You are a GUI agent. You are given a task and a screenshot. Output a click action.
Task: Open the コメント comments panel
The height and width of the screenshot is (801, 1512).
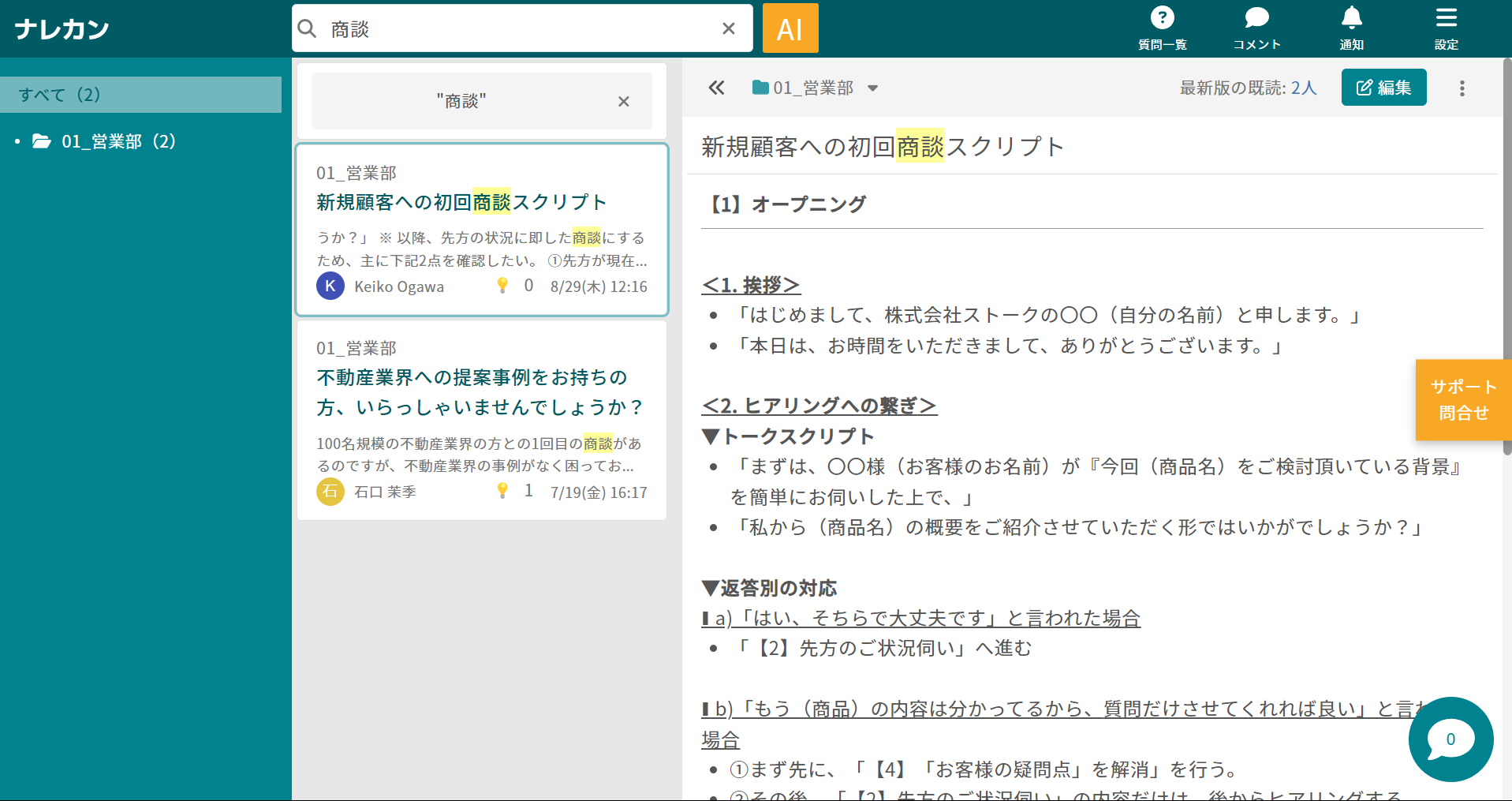pyautogui.click(x=1256, y=28)
